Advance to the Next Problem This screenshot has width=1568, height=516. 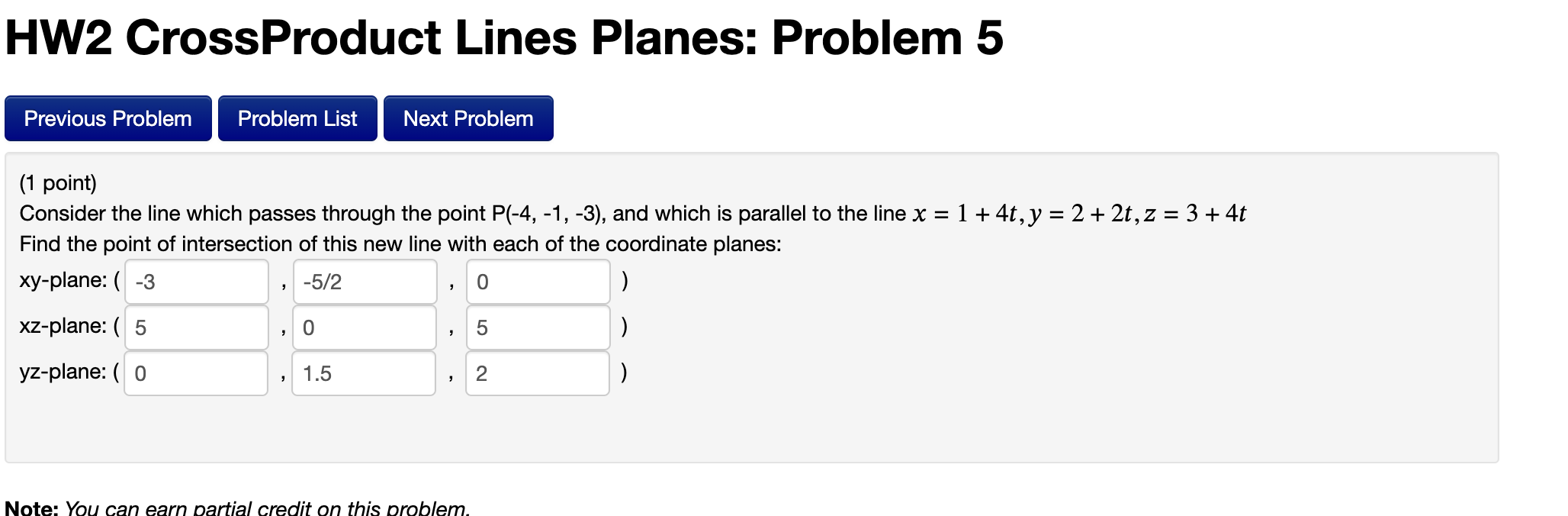(468, 118)
